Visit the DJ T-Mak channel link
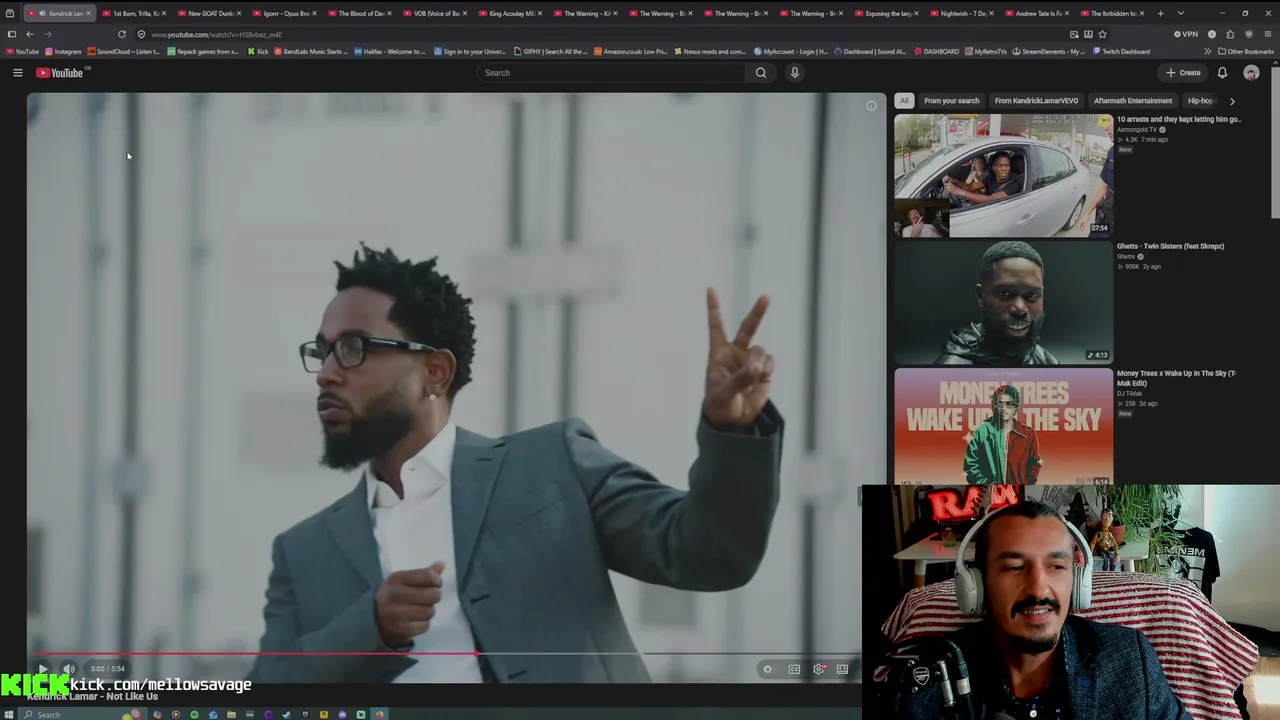This screenshot has width=1280, height=720. 1129,394
